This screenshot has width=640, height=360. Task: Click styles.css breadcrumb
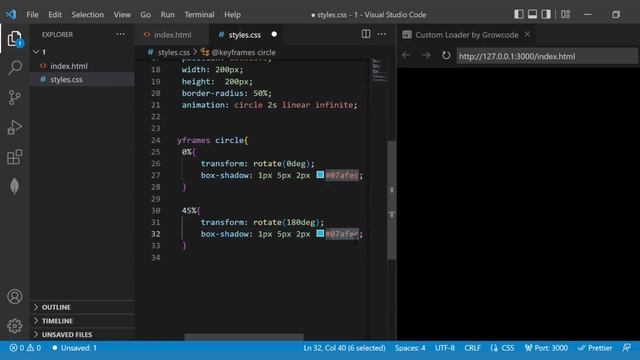point(173,52)
